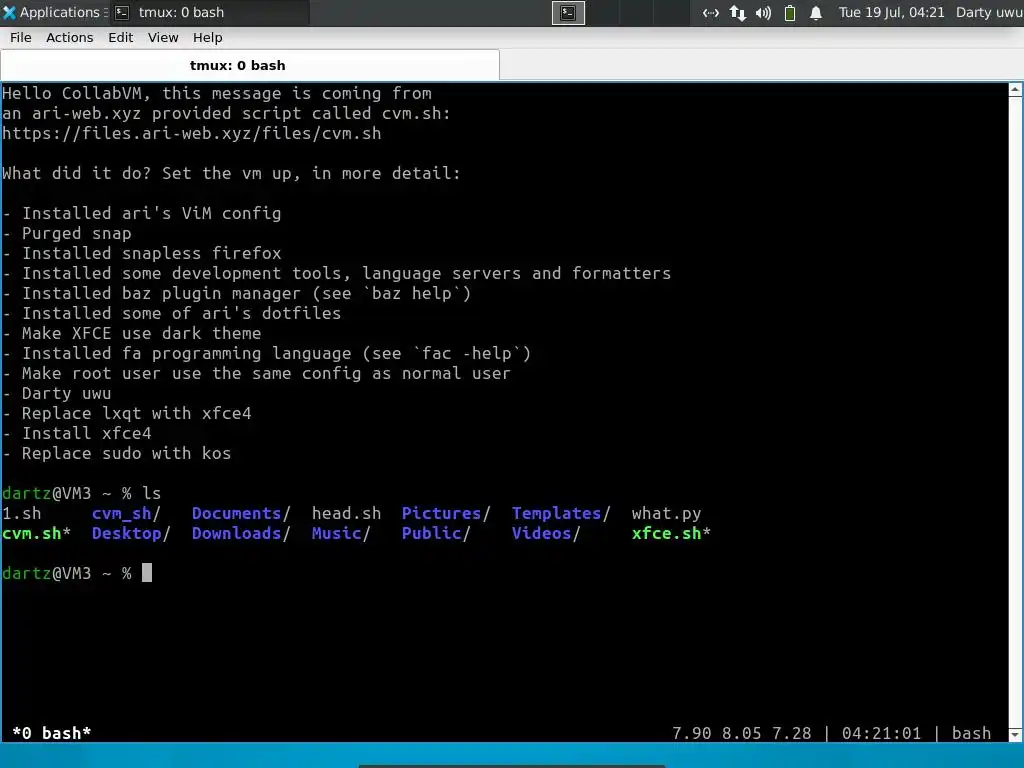Viewport: 1024px width, 768px height.
Task: Select the tmux terminal taskbar button
Action: pos(209,12)
